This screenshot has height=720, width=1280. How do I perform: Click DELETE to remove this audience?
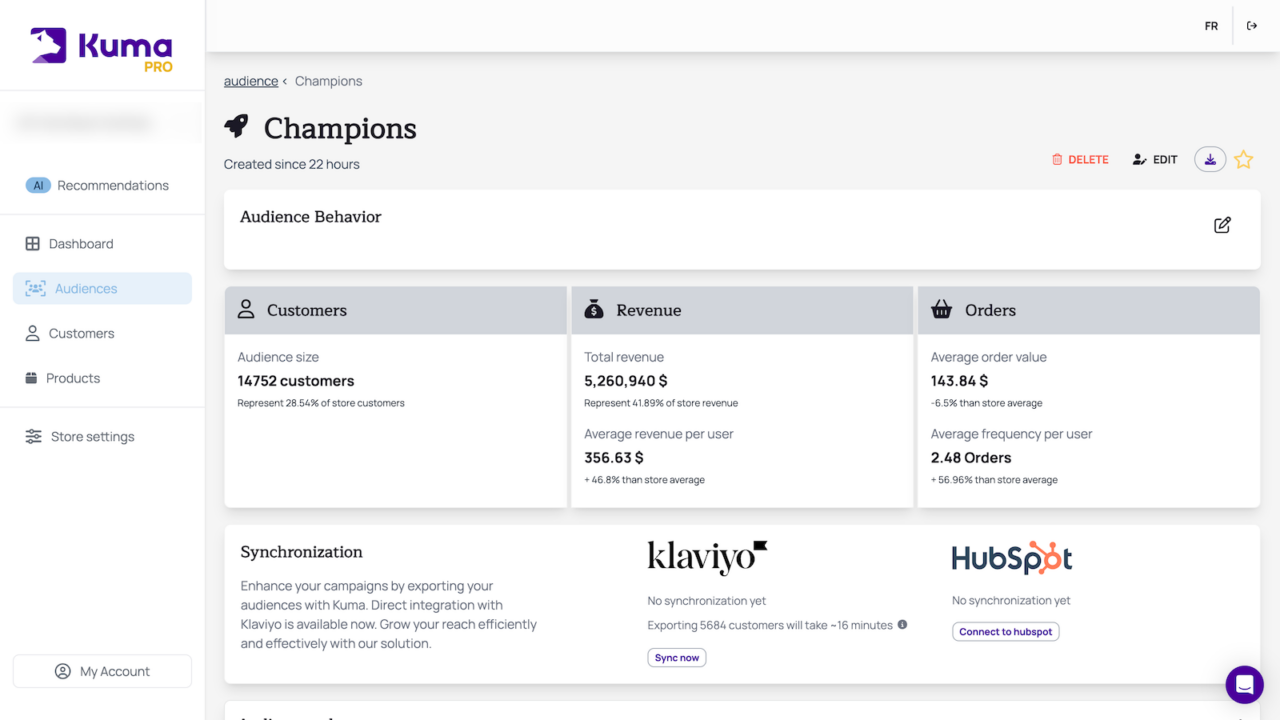point(1080,159)
